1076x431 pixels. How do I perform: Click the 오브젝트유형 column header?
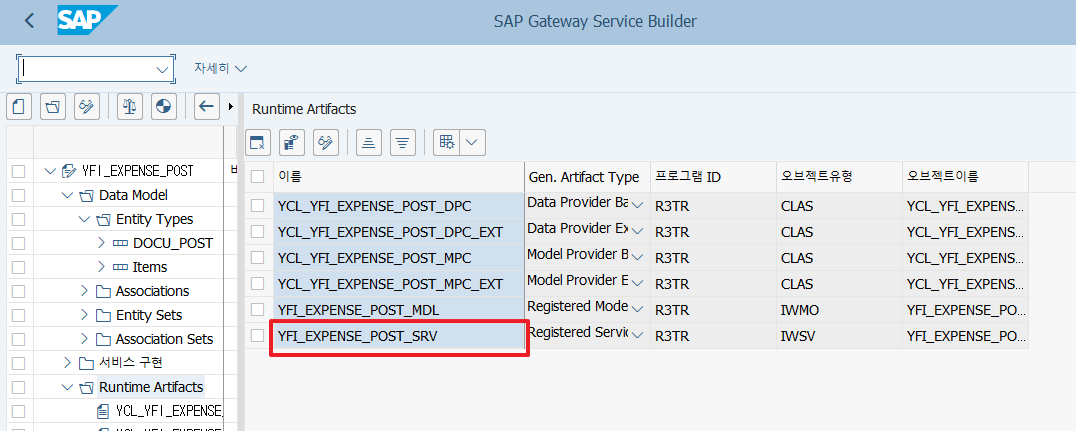(839, 177)
